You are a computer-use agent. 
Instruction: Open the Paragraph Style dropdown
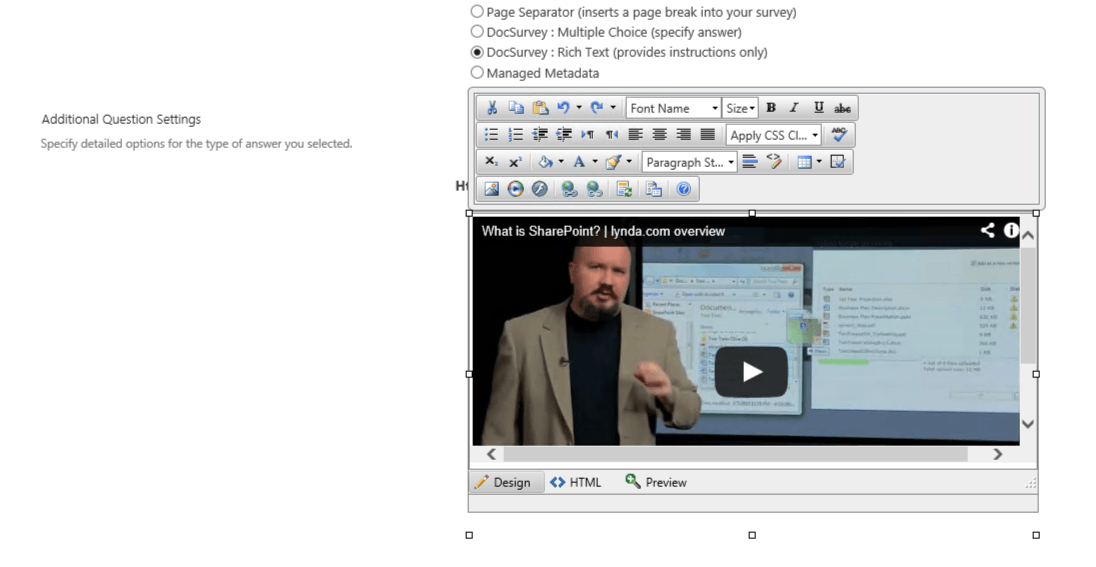click(x=689, y=162)
